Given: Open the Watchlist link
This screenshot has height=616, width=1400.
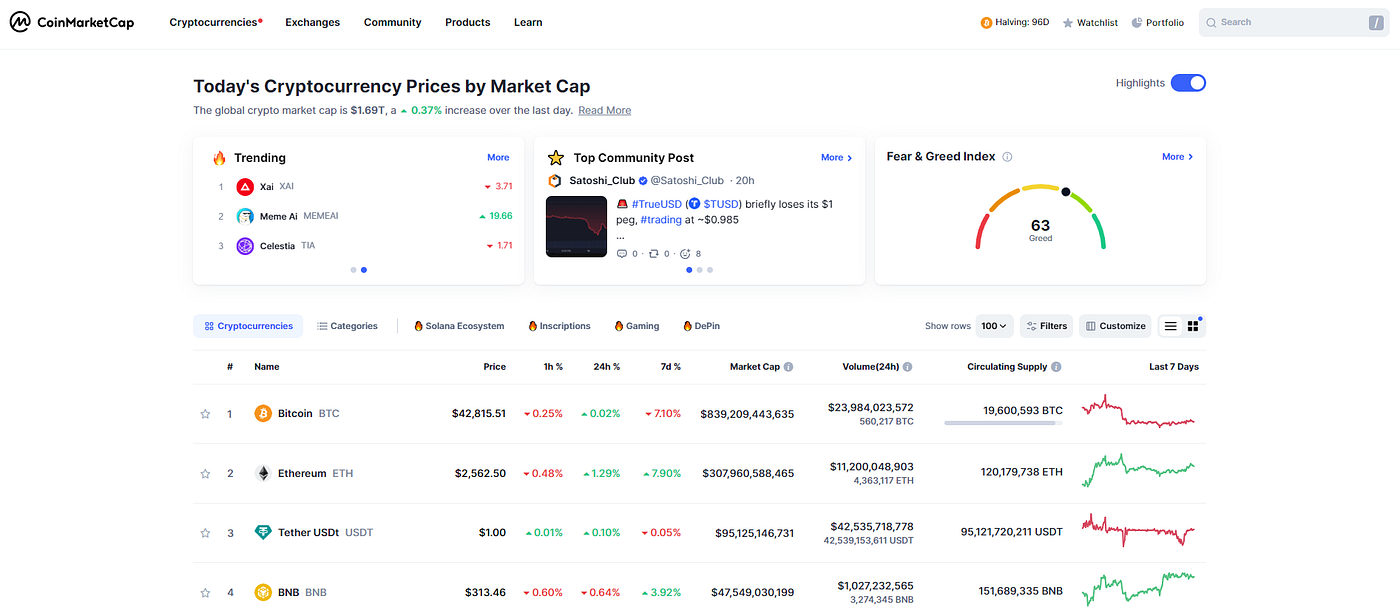Looking at the screenshot, I should pyautogui.click(x=1090, y=22).
